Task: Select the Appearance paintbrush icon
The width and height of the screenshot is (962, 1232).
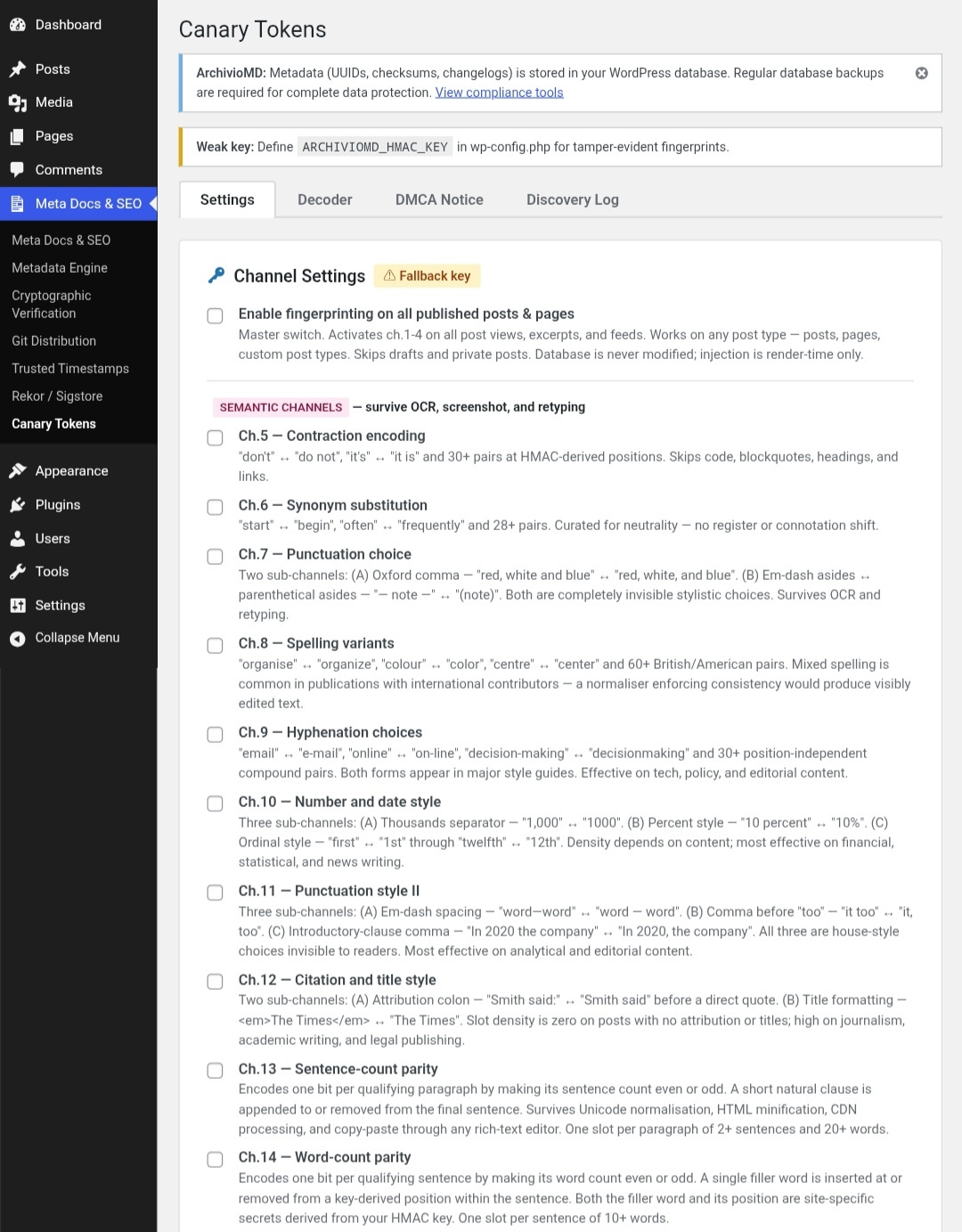Action: [x=17, y=470]
